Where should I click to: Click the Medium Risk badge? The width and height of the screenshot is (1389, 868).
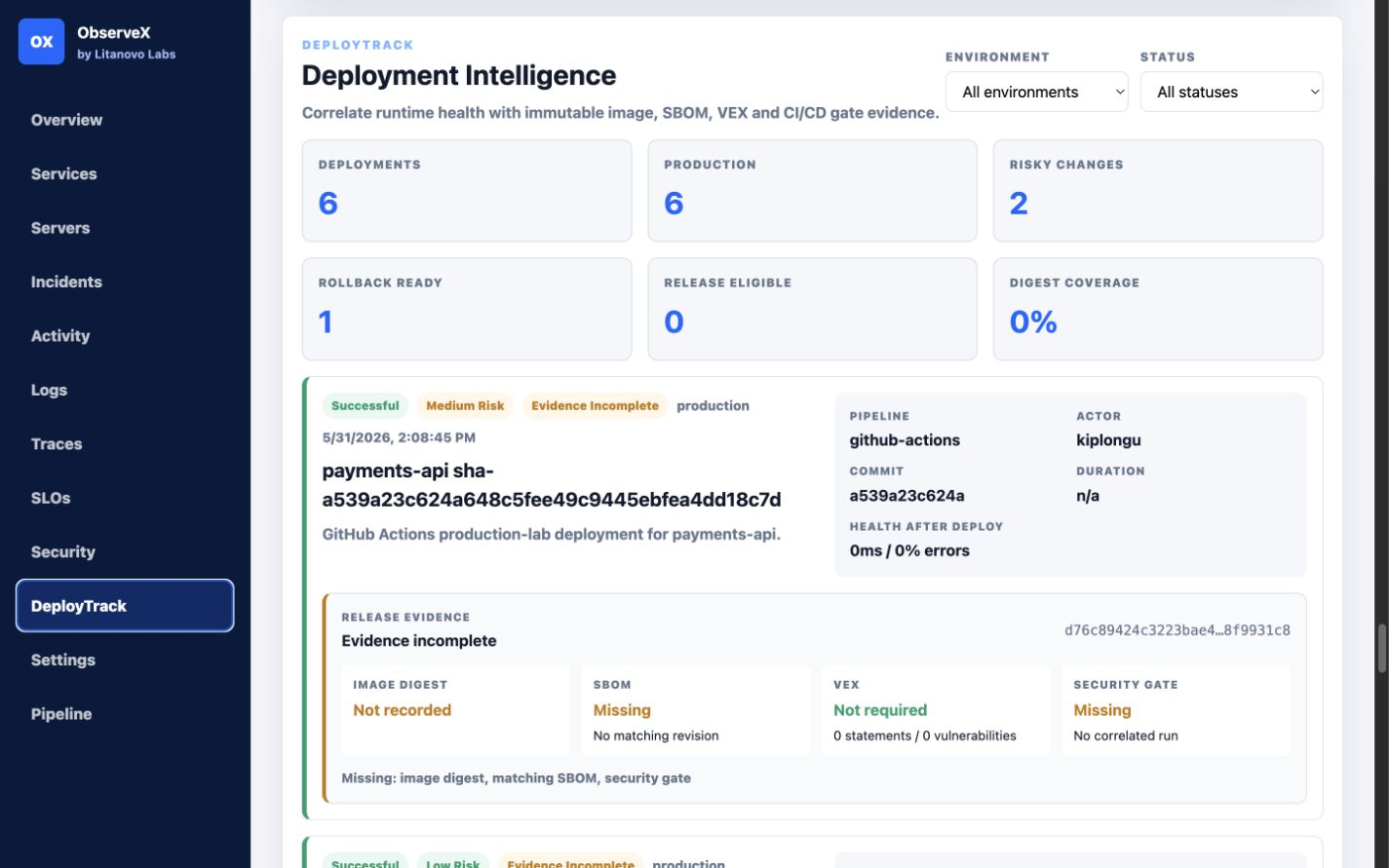pos(465,406)
